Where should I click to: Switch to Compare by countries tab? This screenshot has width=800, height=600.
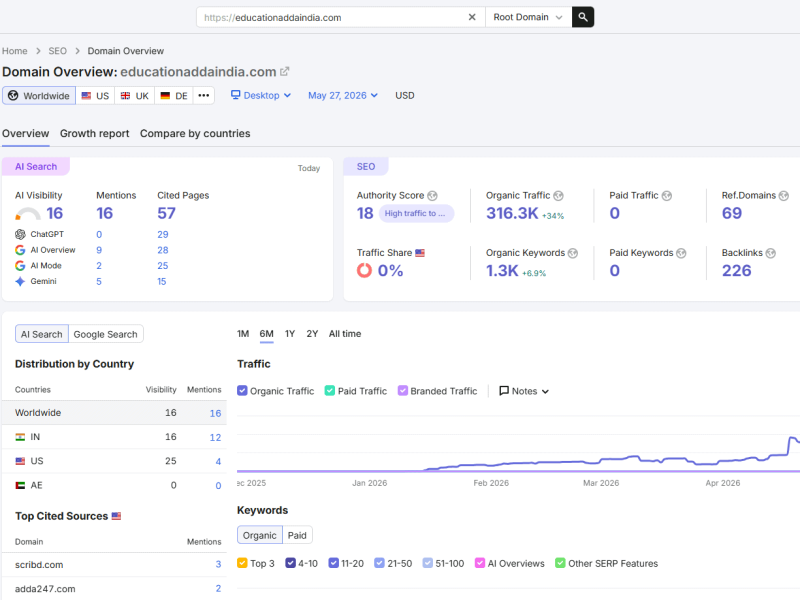195,134
